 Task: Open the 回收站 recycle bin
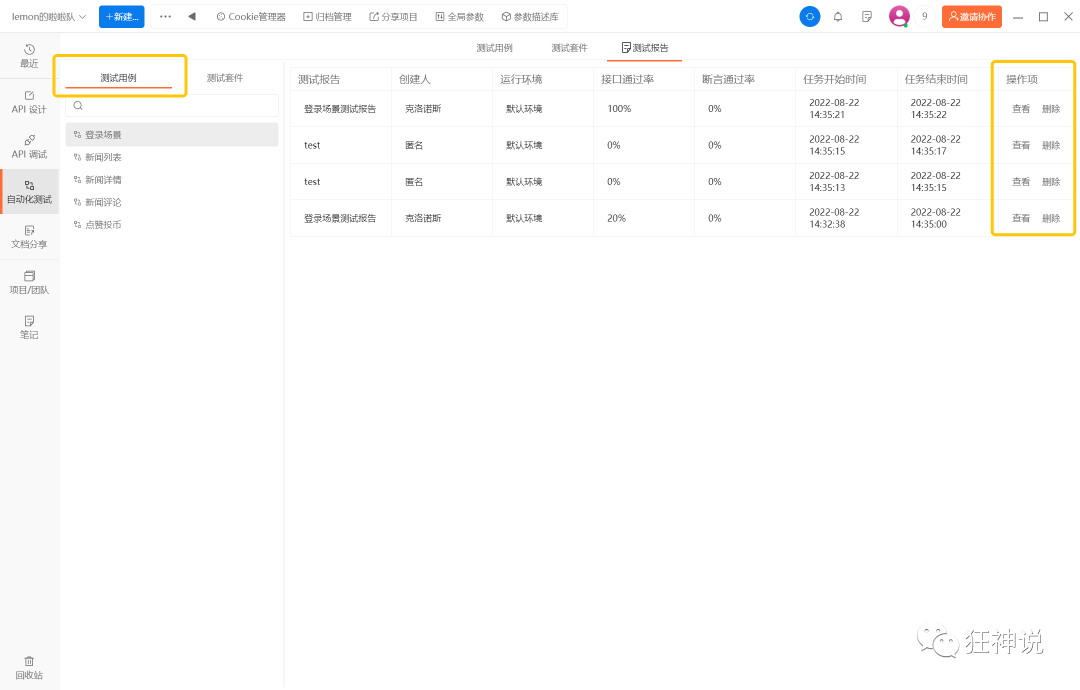29,668
